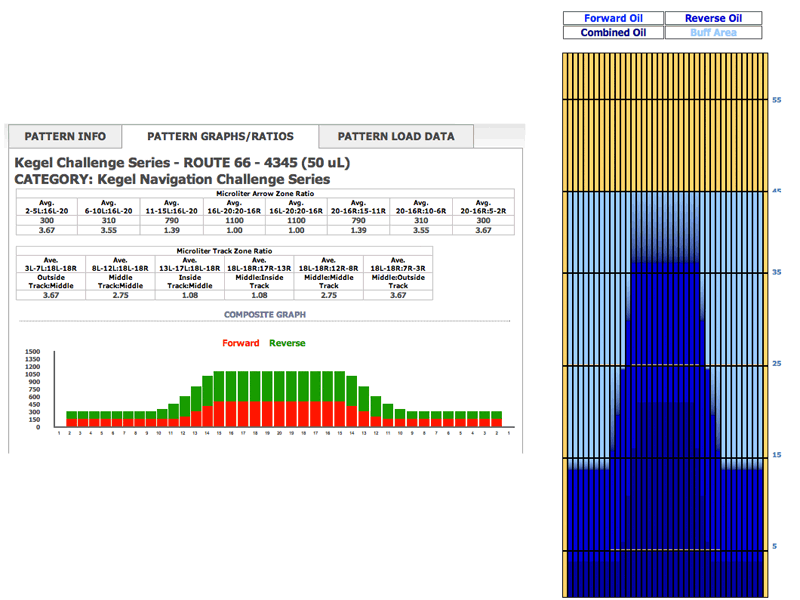Click the 1050 label on the graph y-axis
This screenshot has height=600, width=800.
(33, 374)
